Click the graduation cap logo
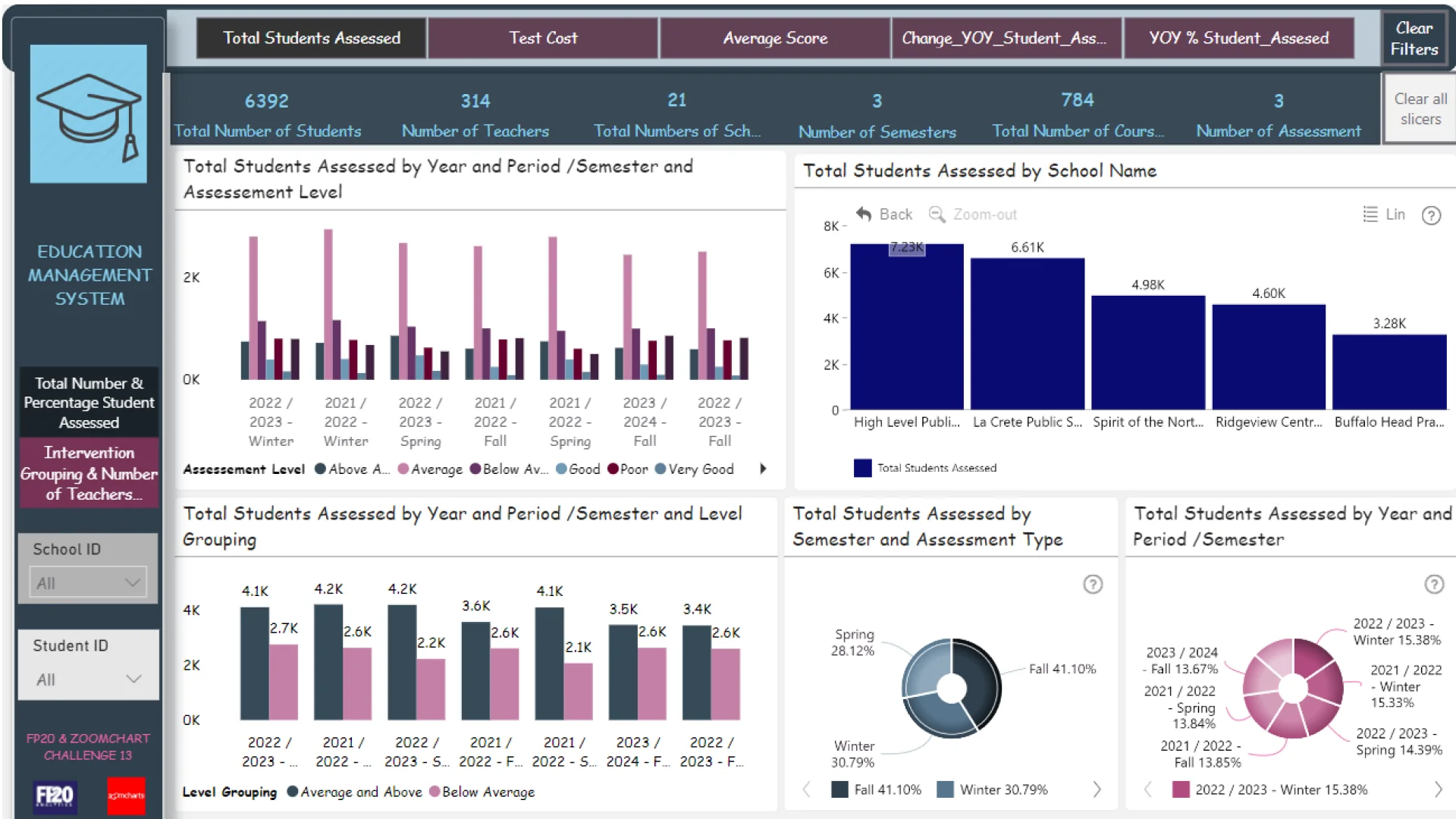The width and height of the screenshot is (1456, 819). (89, 114)
